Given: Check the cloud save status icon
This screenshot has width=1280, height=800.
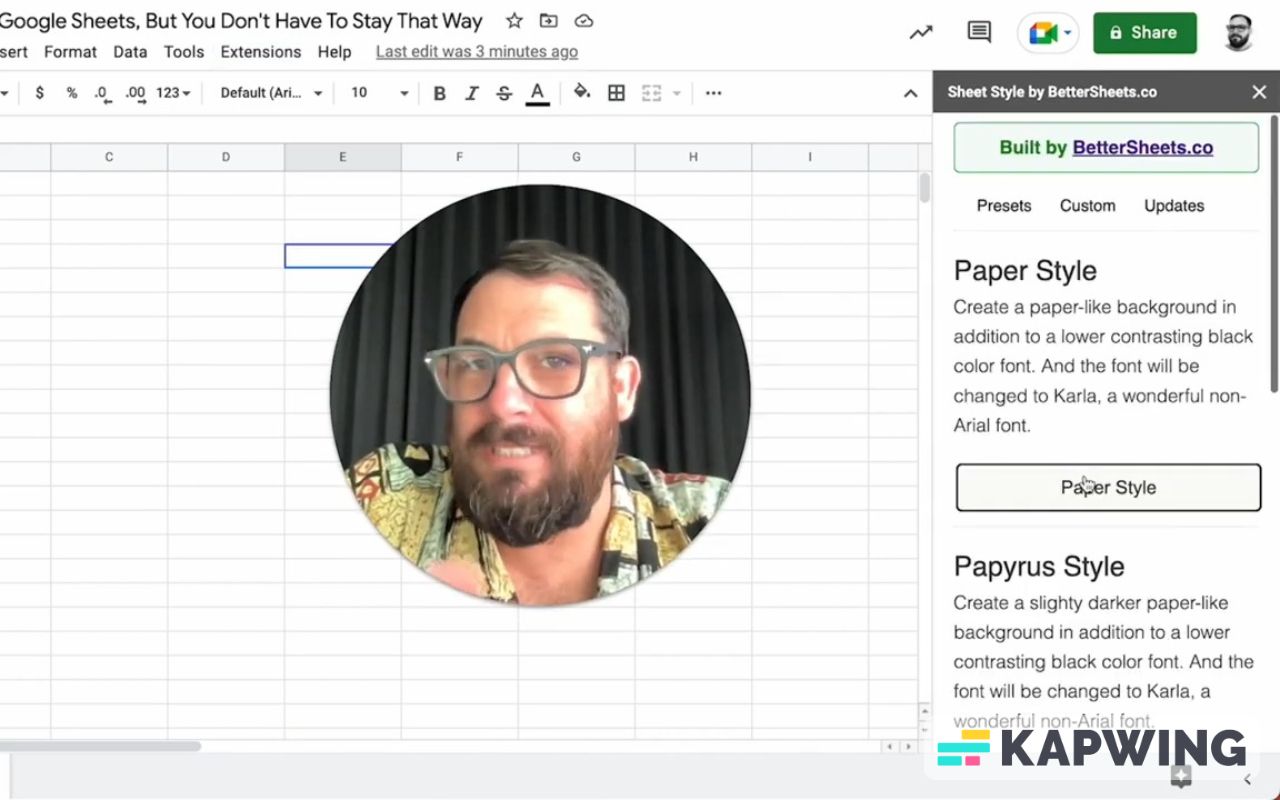Looking at the screenshot, I should (x=584, y=21).
